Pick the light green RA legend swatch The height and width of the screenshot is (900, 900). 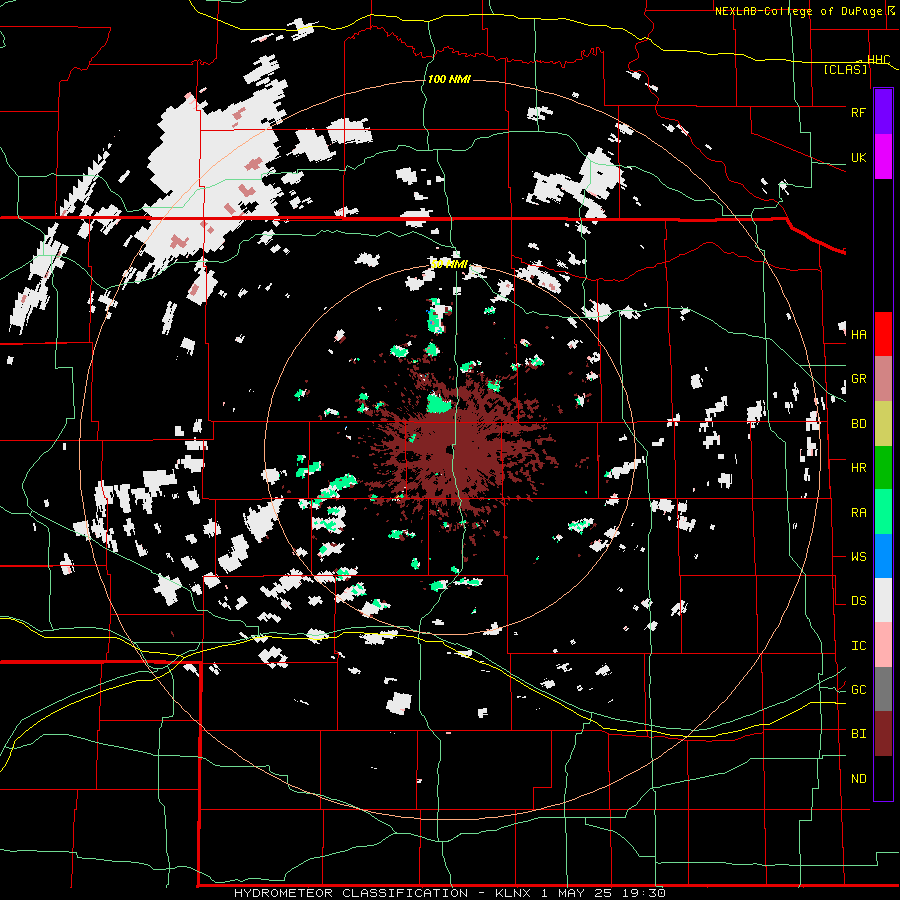tap(883, 512)
